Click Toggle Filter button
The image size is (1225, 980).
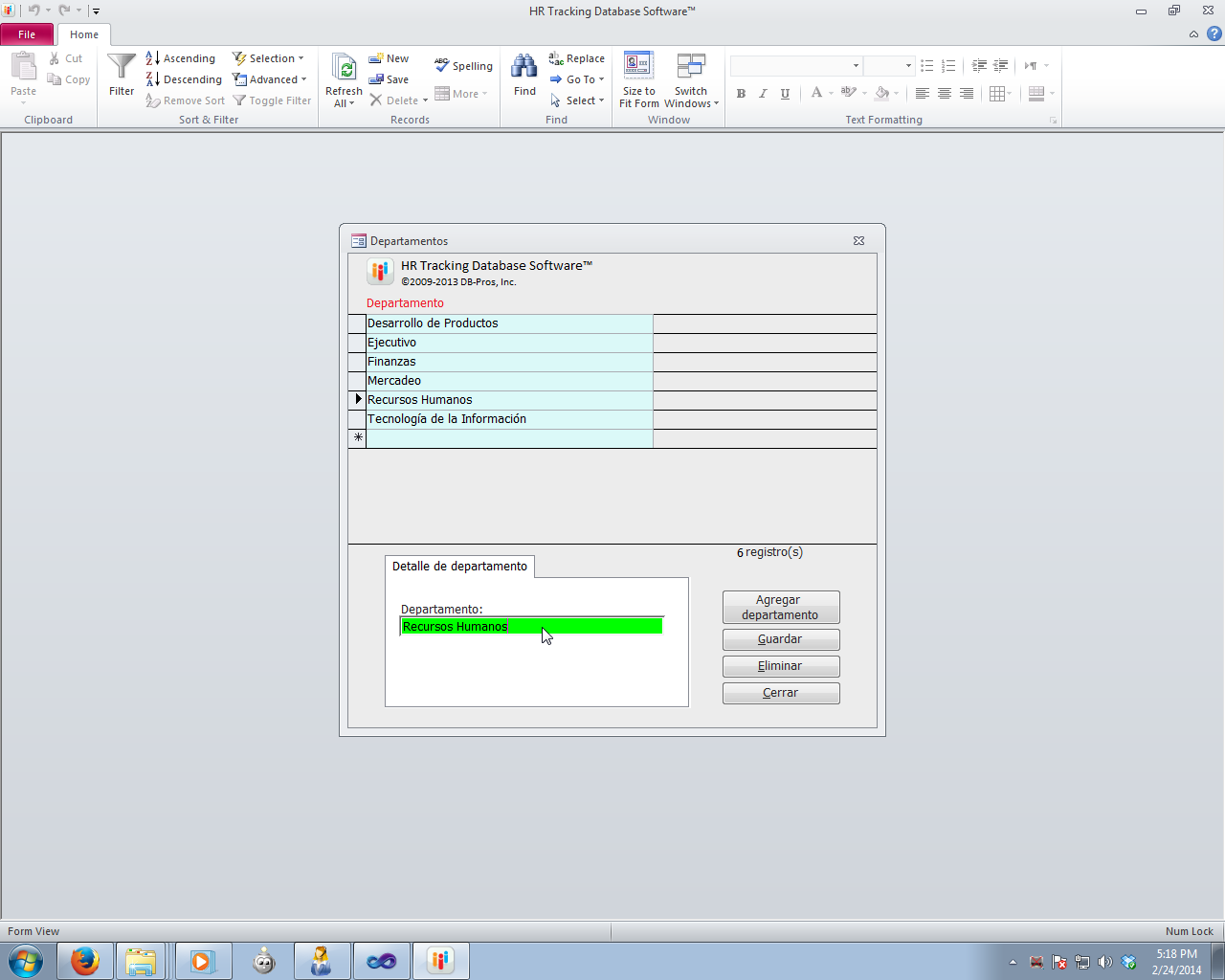273,100
